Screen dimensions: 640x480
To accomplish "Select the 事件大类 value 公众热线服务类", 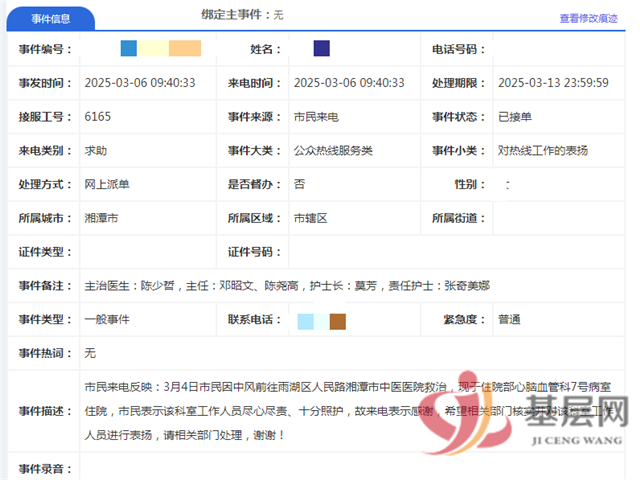I will pos(333,151).
